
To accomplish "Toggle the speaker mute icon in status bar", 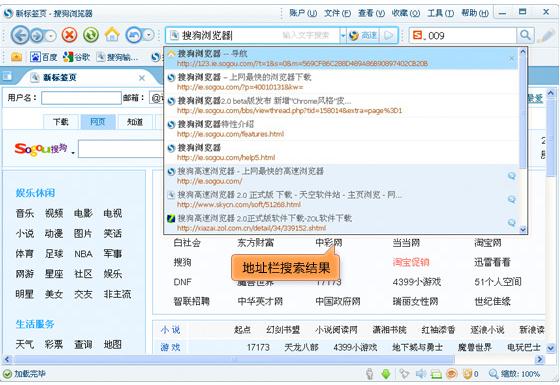I will [421, 374].
